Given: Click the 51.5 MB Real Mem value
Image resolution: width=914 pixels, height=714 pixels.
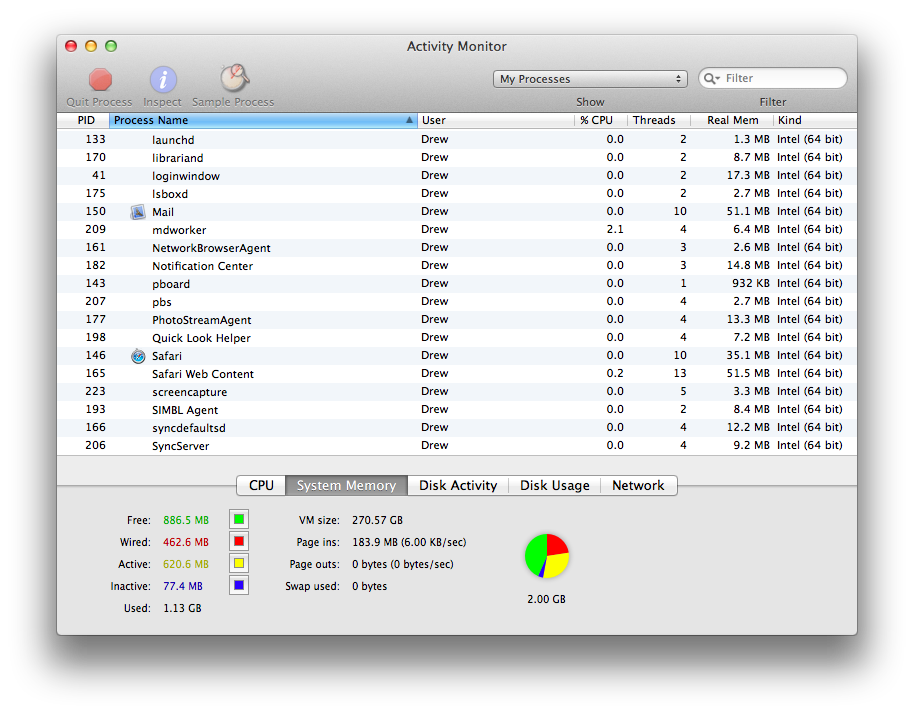Looking at the screenshot, I should coord(748,374).
